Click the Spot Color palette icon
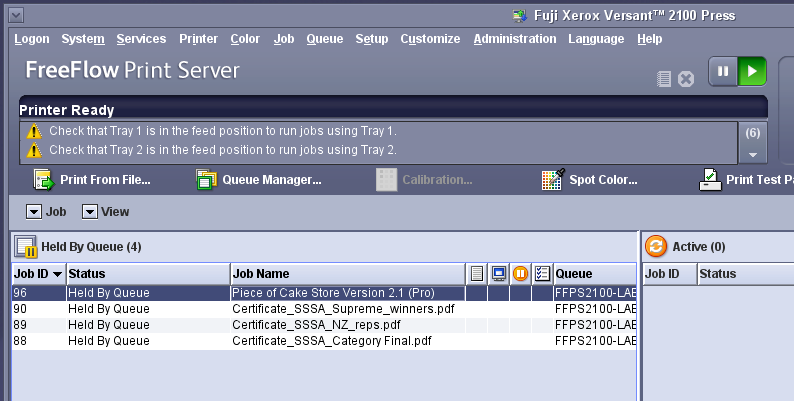Screen dimensions: 794x401 click(x=552, y=180)
